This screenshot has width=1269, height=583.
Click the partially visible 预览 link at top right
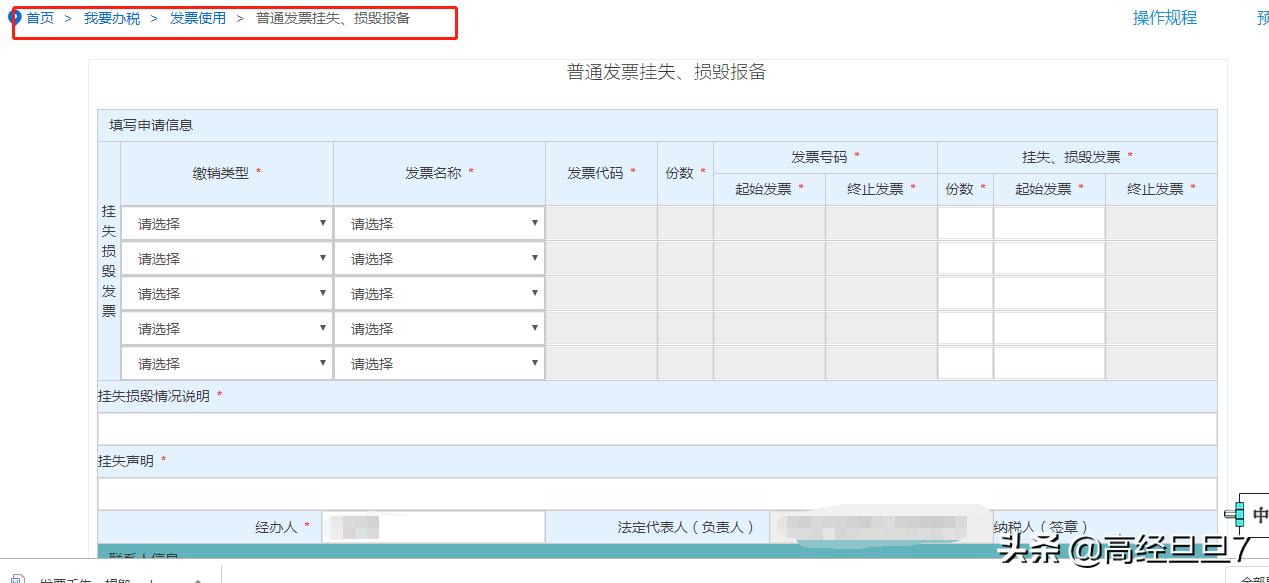pyautogui.click(x=1261, y=17)
